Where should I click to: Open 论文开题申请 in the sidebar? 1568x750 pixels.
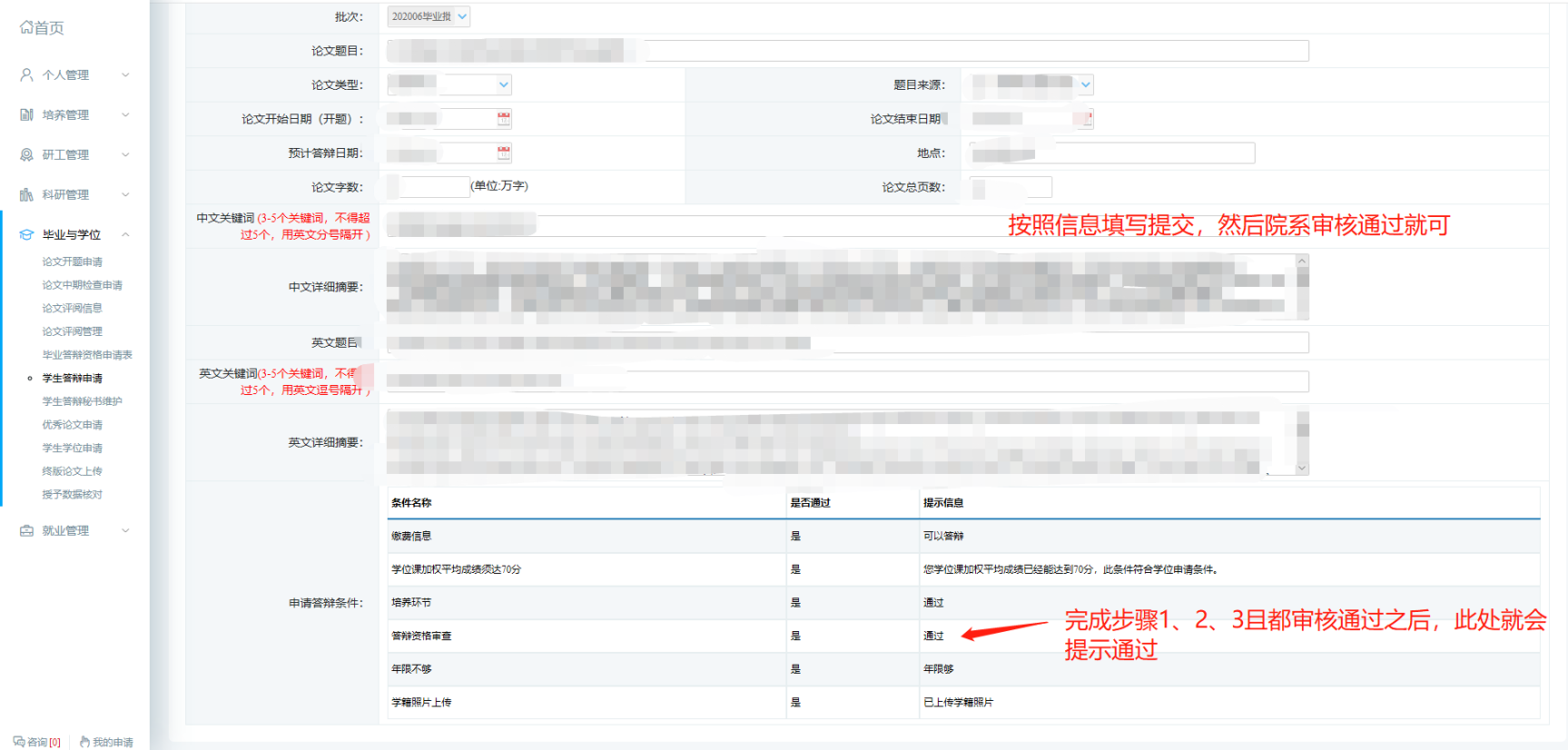(x=72, y=262)
